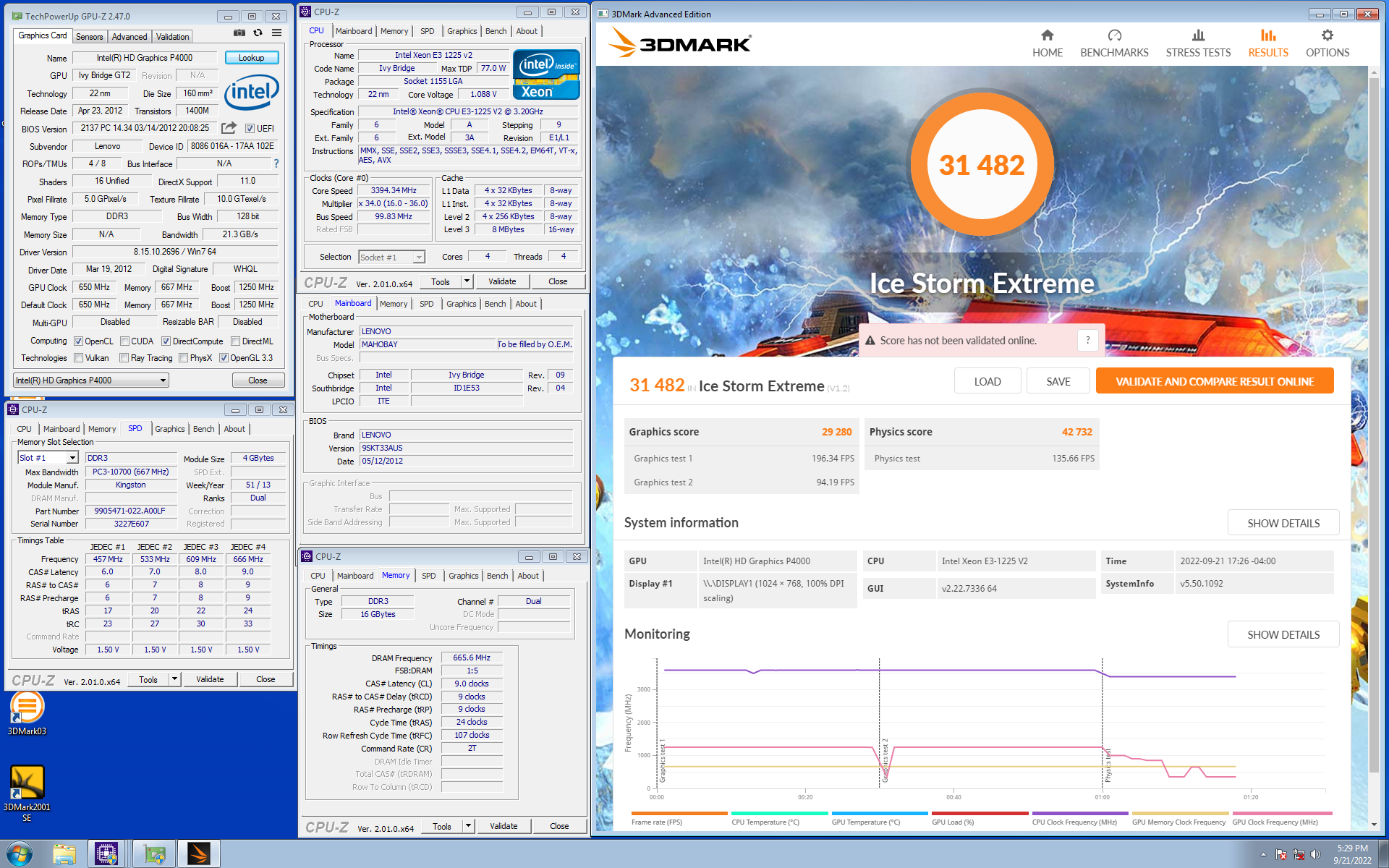This screenshot has height=868, width=1389.
Task: Select the CPU-Z taskbar icon
Action: coord(106,854)
